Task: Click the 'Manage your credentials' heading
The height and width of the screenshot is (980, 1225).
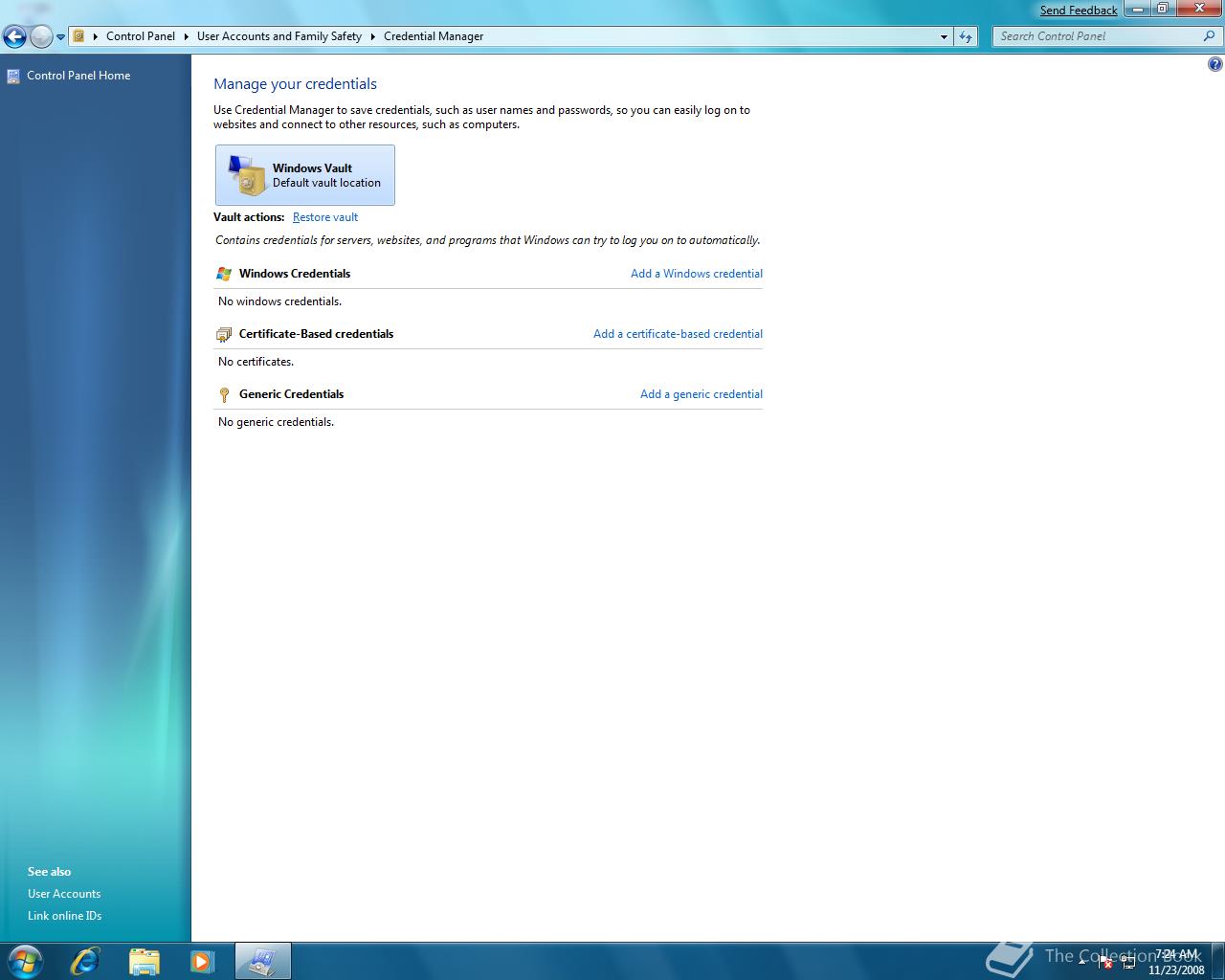Action: 295,84
